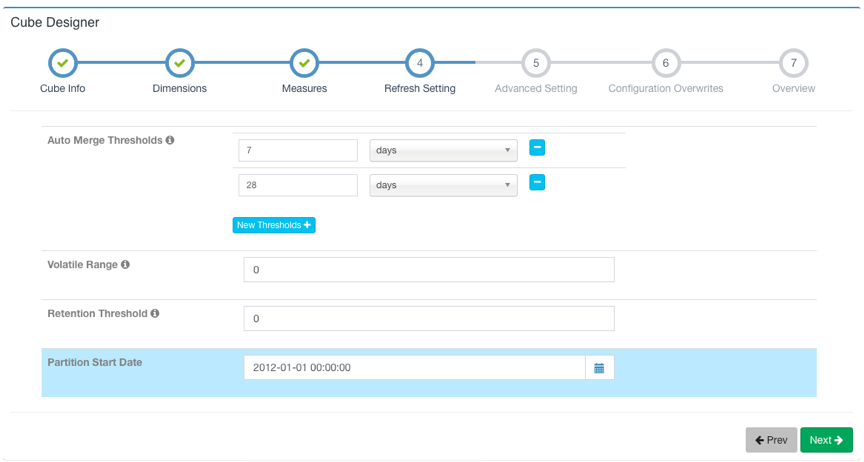Jump to step 6 Configuration Overwrites
The width and height of the screenshot is (864, 462).
665,63
